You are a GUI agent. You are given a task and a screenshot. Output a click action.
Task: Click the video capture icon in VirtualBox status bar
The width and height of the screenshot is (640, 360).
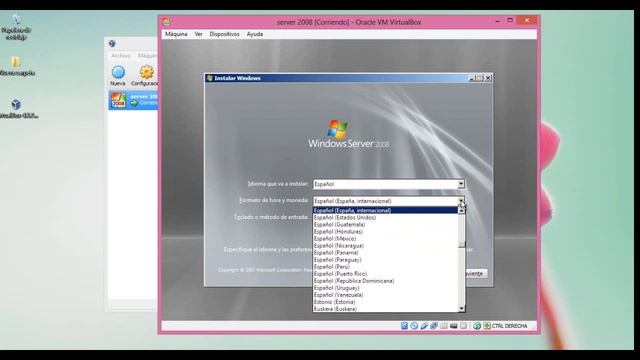[463, 326]
